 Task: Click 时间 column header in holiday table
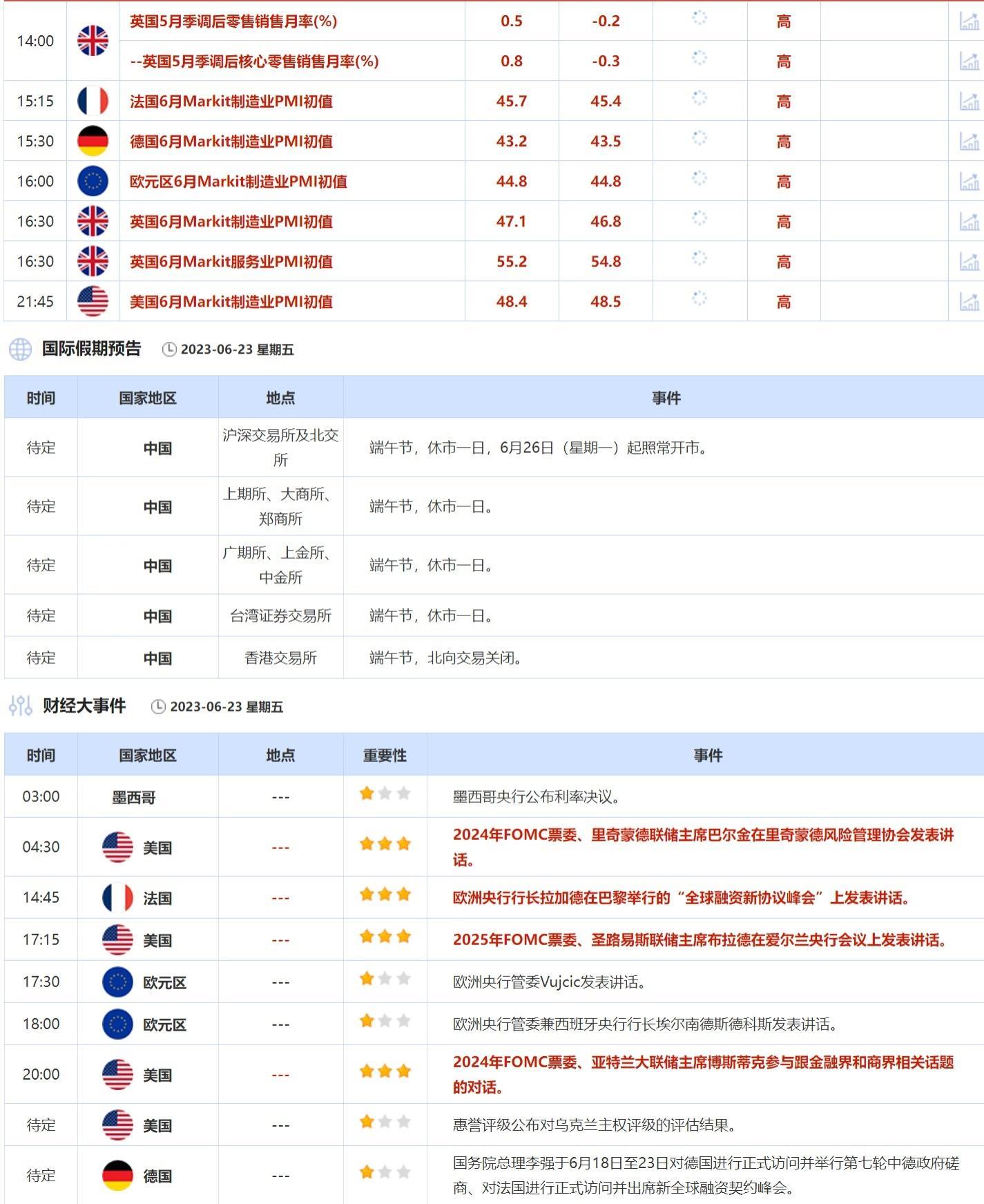pos(41,398)
